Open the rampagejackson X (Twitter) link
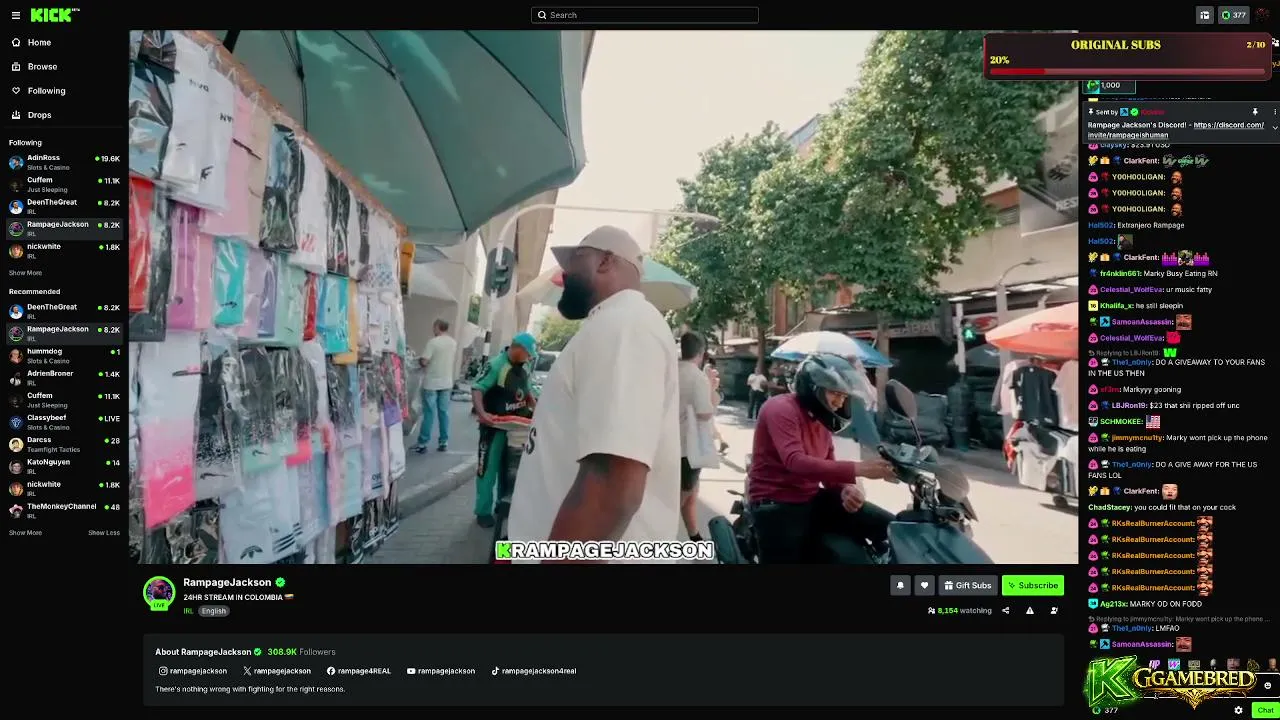1280x720 pixels. click(277, 671)
